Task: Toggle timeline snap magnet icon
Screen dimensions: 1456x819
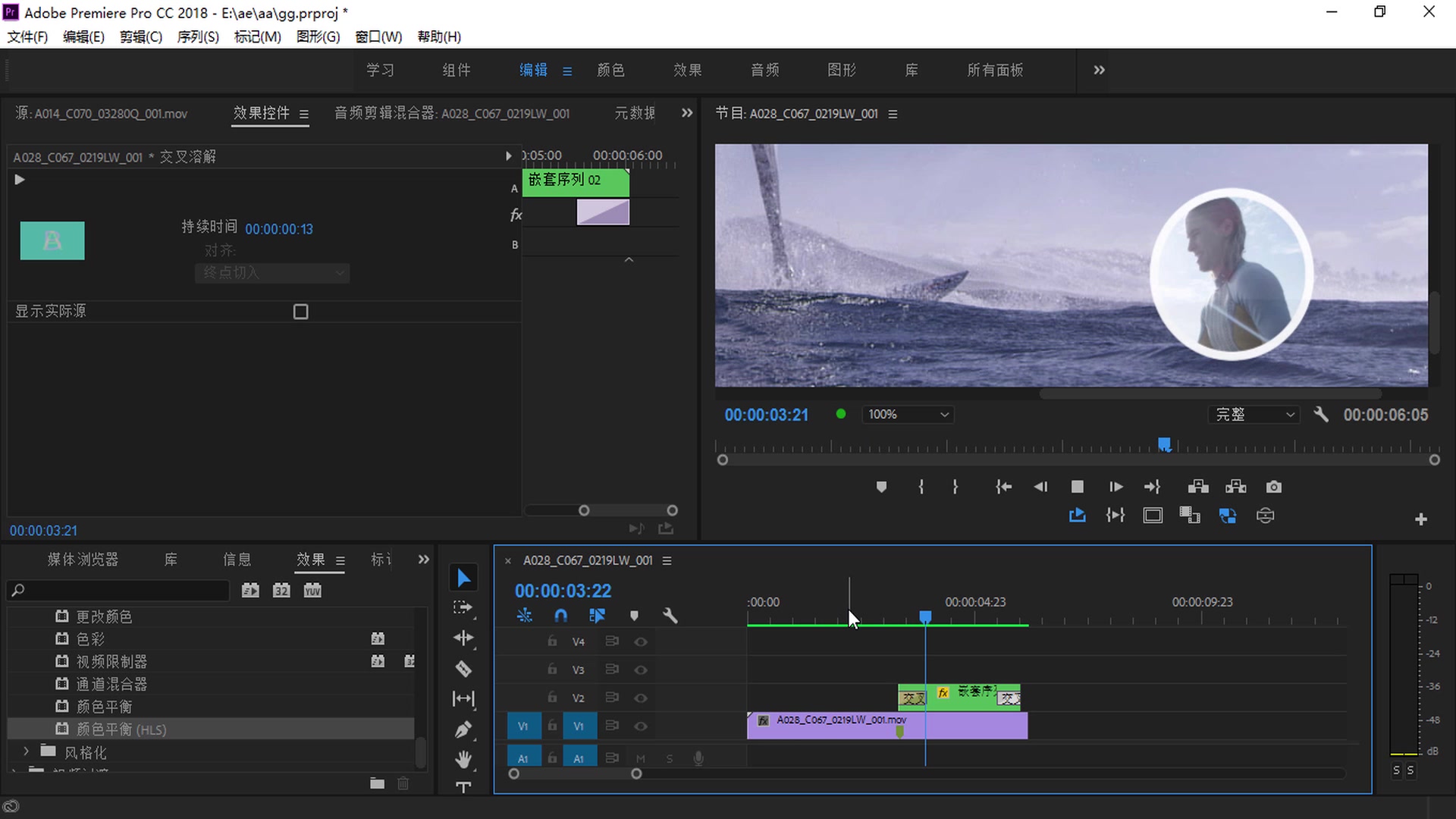Action: (x=560, y=616)
